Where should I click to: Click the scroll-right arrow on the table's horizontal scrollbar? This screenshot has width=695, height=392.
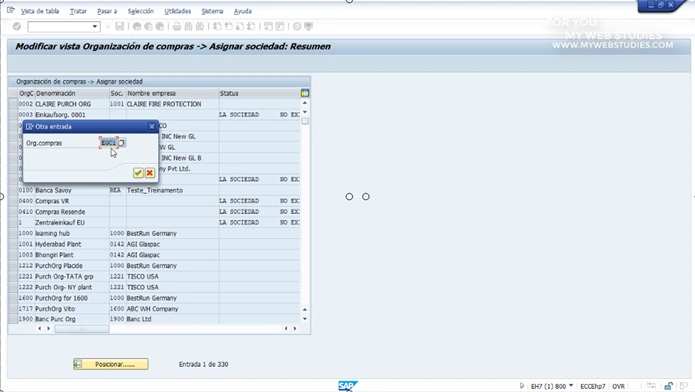pos(295,329)
